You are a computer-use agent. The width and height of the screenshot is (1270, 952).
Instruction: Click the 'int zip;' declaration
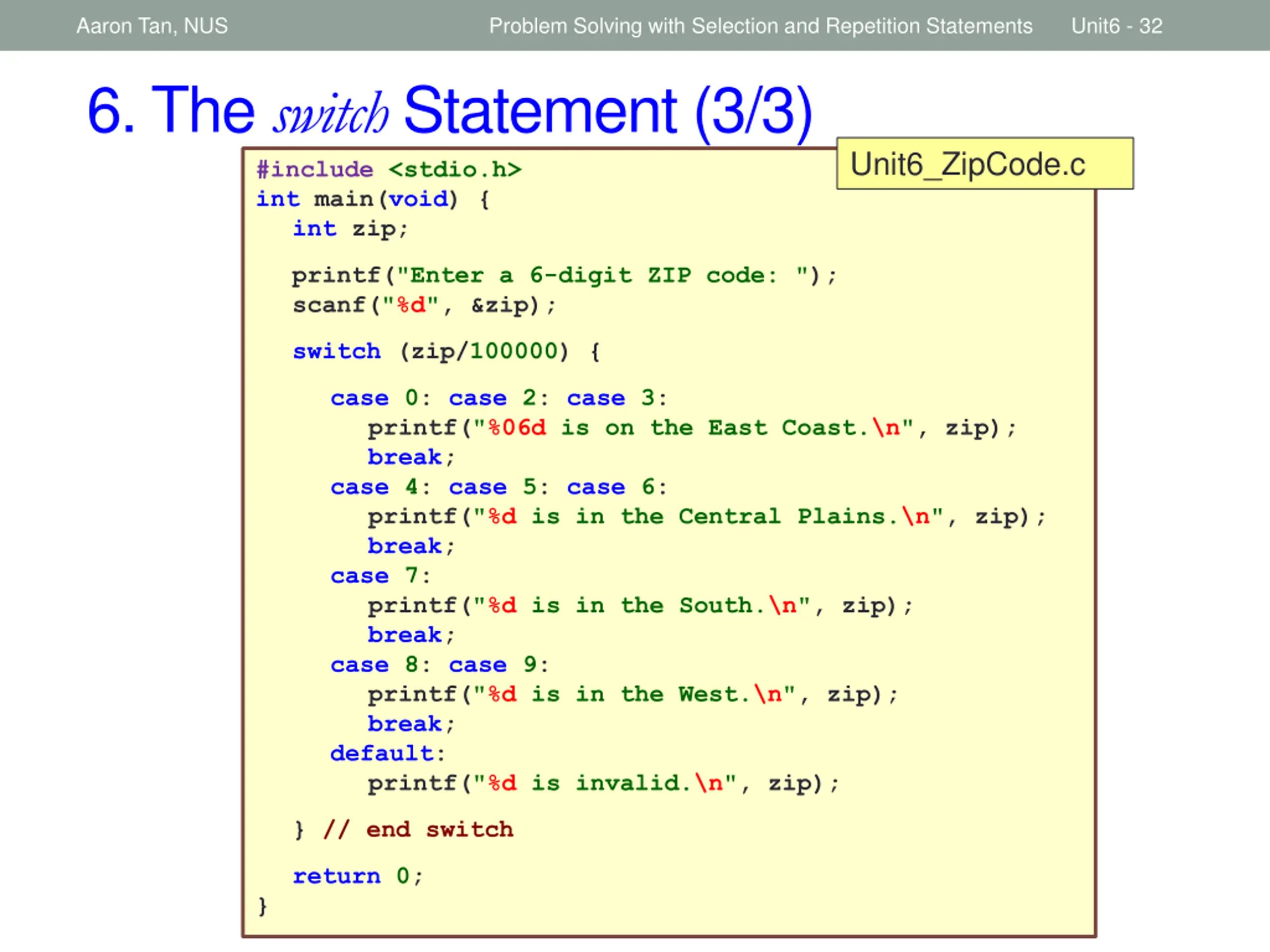(x=350, y=230)
